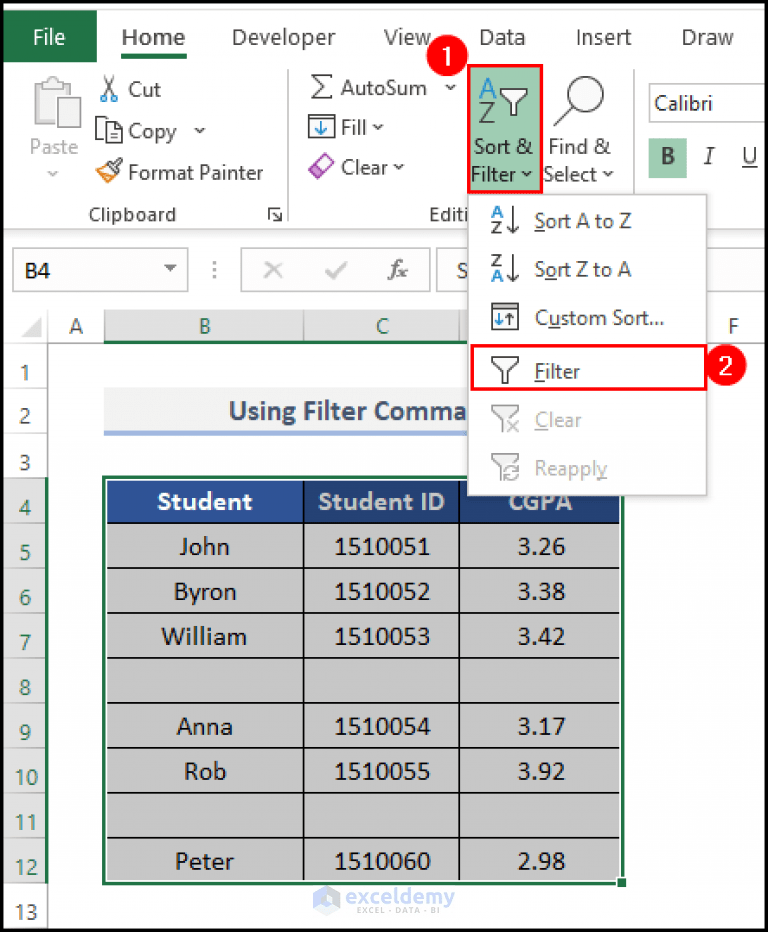This screenshot has height=932, width=768.
Task: Click the Copy icon
Action: pos(108,130)
